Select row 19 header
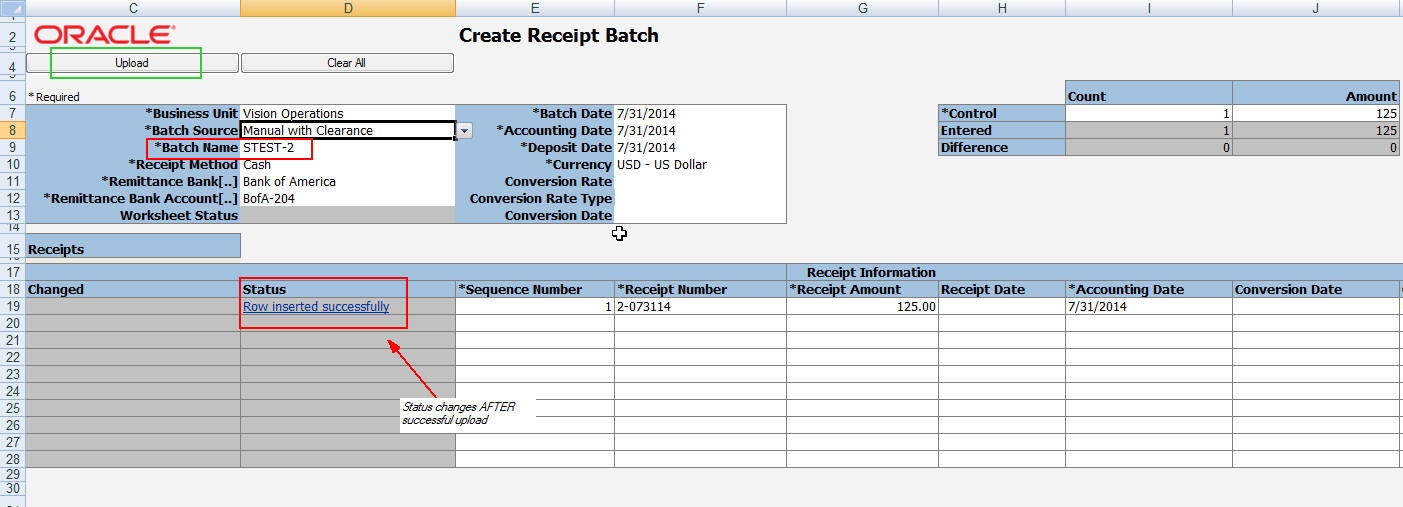Viewport: 1403px width, 507px height. pyautogui.click(x=12, y=307)
